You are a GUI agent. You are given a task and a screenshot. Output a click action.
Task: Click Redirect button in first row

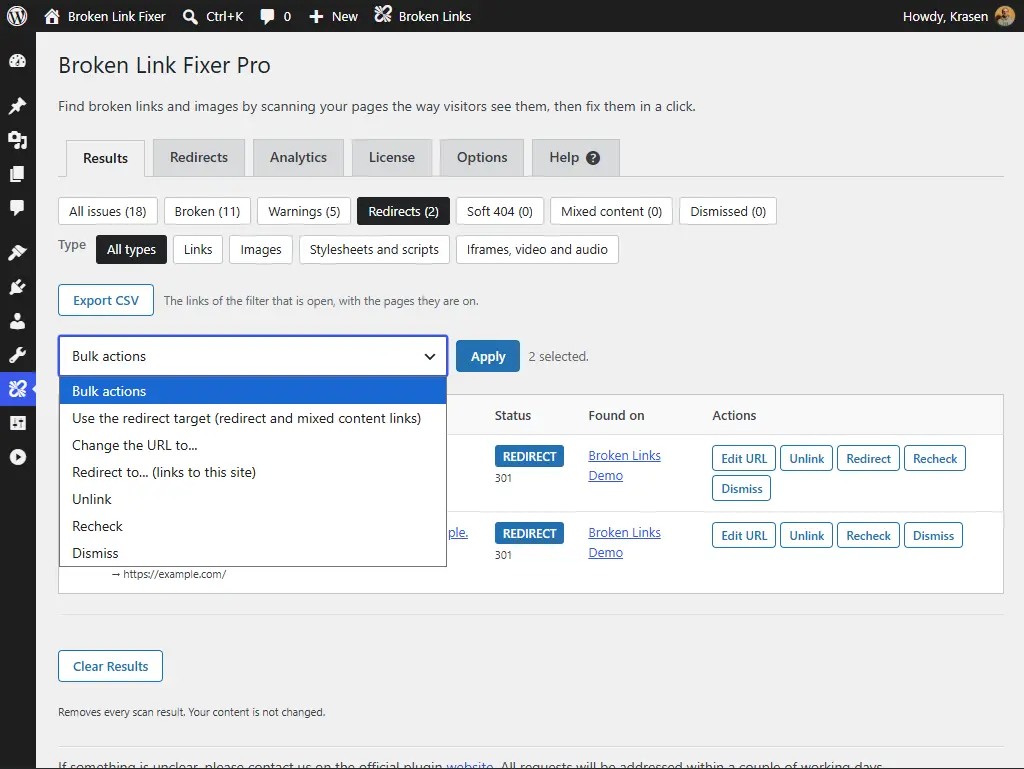pos(868,458)
